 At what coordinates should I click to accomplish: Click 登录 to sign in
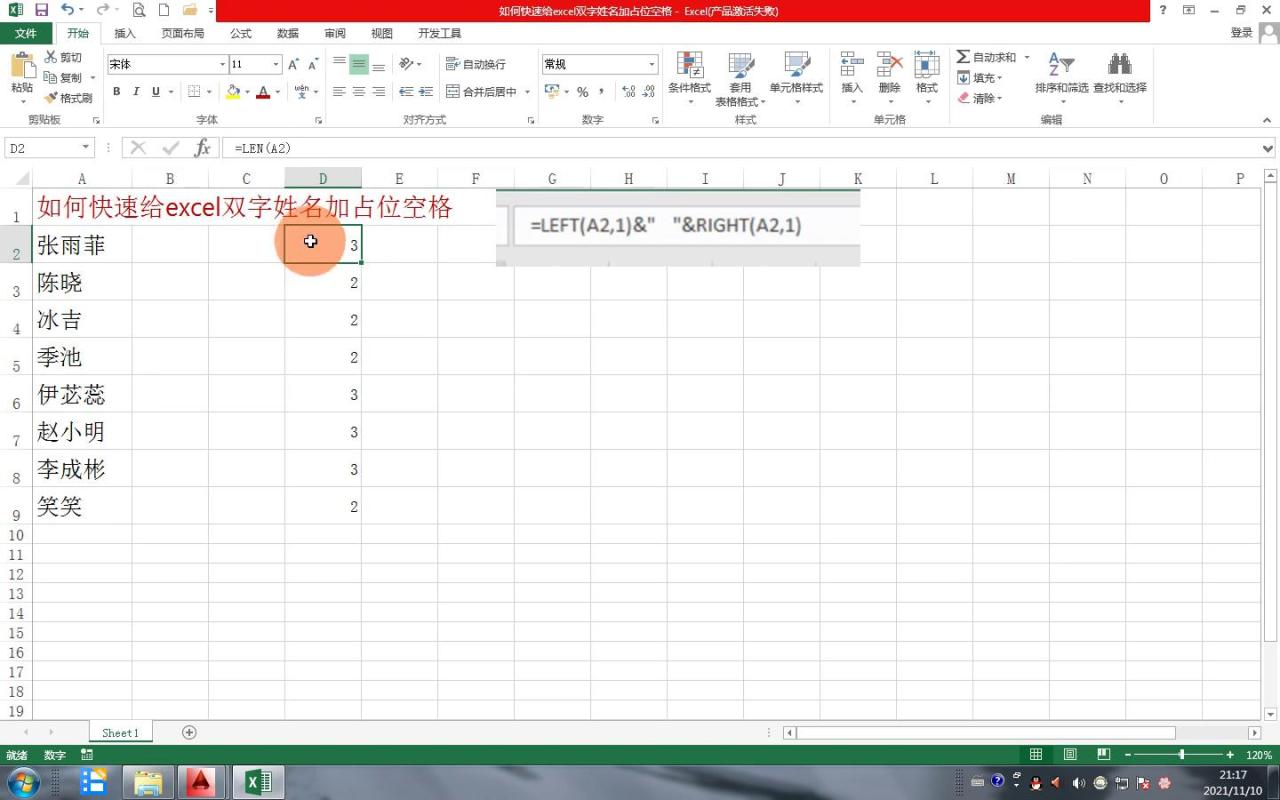click(x=1241, y=33)
